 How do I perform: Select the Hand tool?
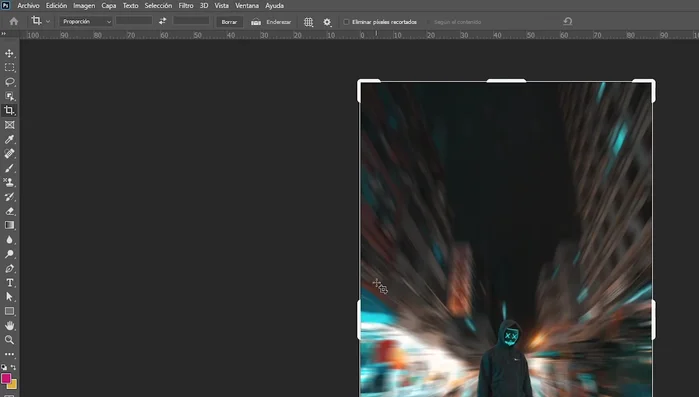[x=9, y=325]
